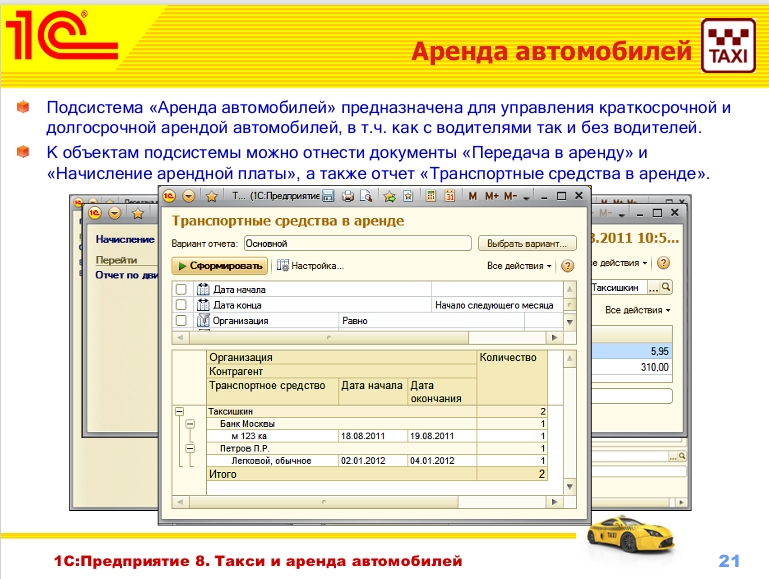Viewport: 769px width, 579px height.
Task: Tick the Дата конца checkbox
Action: [x=181, y=305]
